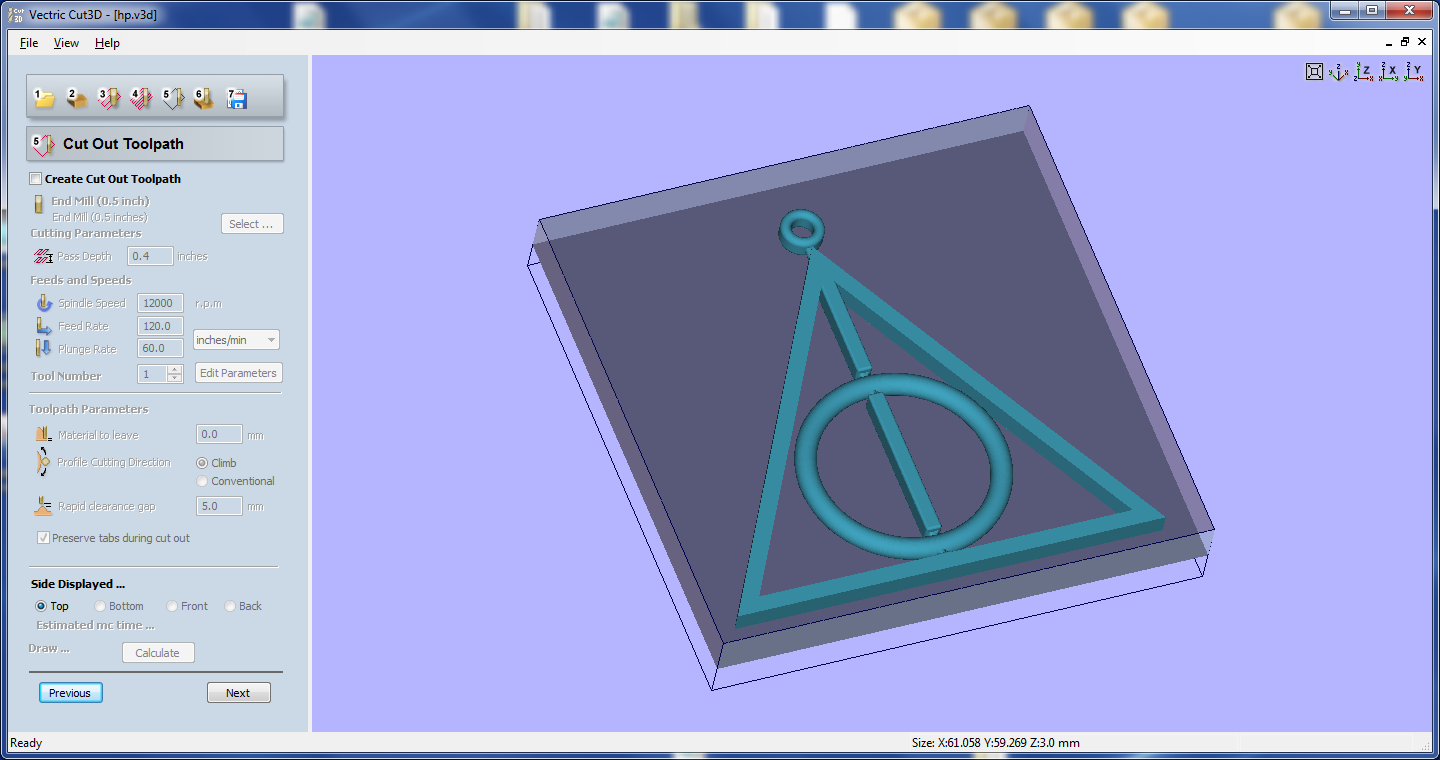This screenshot has width=1440, height=760.
Task: Click the Plunge Rate field
Action: point(160,349)
